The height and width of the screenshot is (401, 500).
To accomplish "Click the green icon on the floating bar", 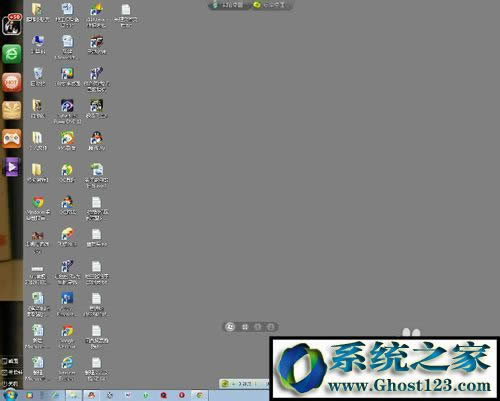I will (225, 384).
